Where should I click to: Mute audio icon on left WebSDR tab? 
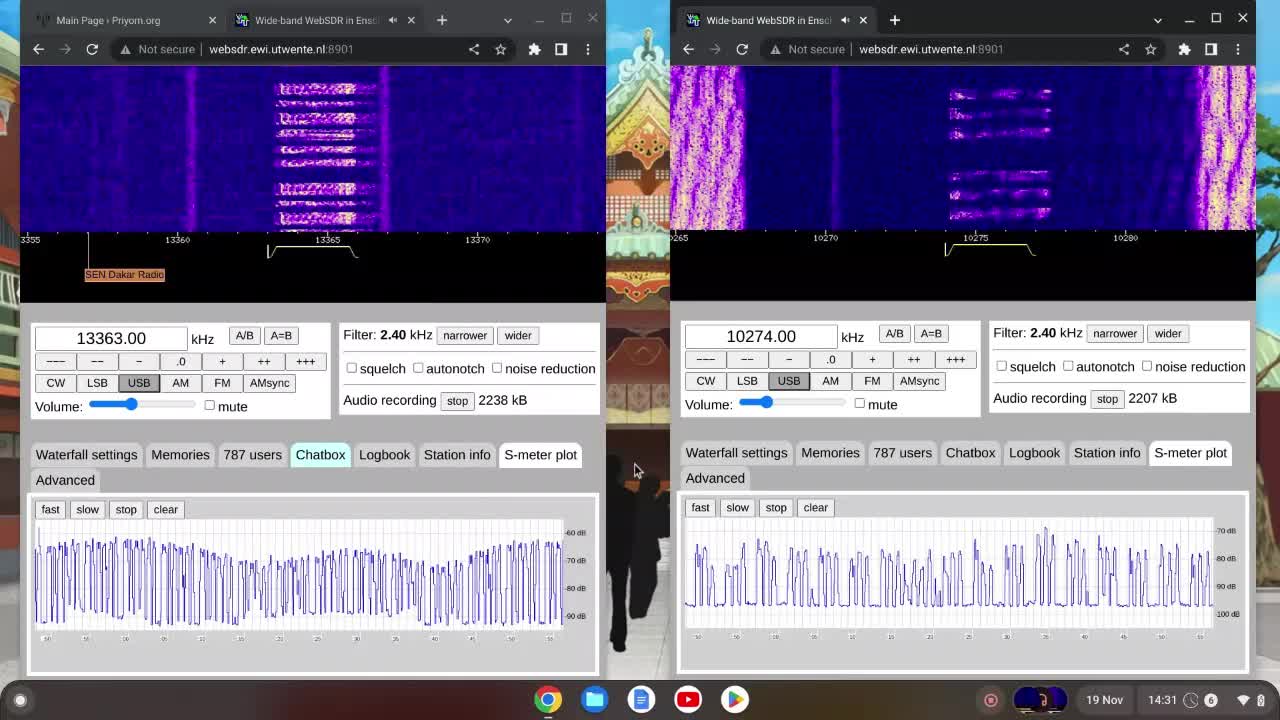pyautogui.click(x=393, y=20)
